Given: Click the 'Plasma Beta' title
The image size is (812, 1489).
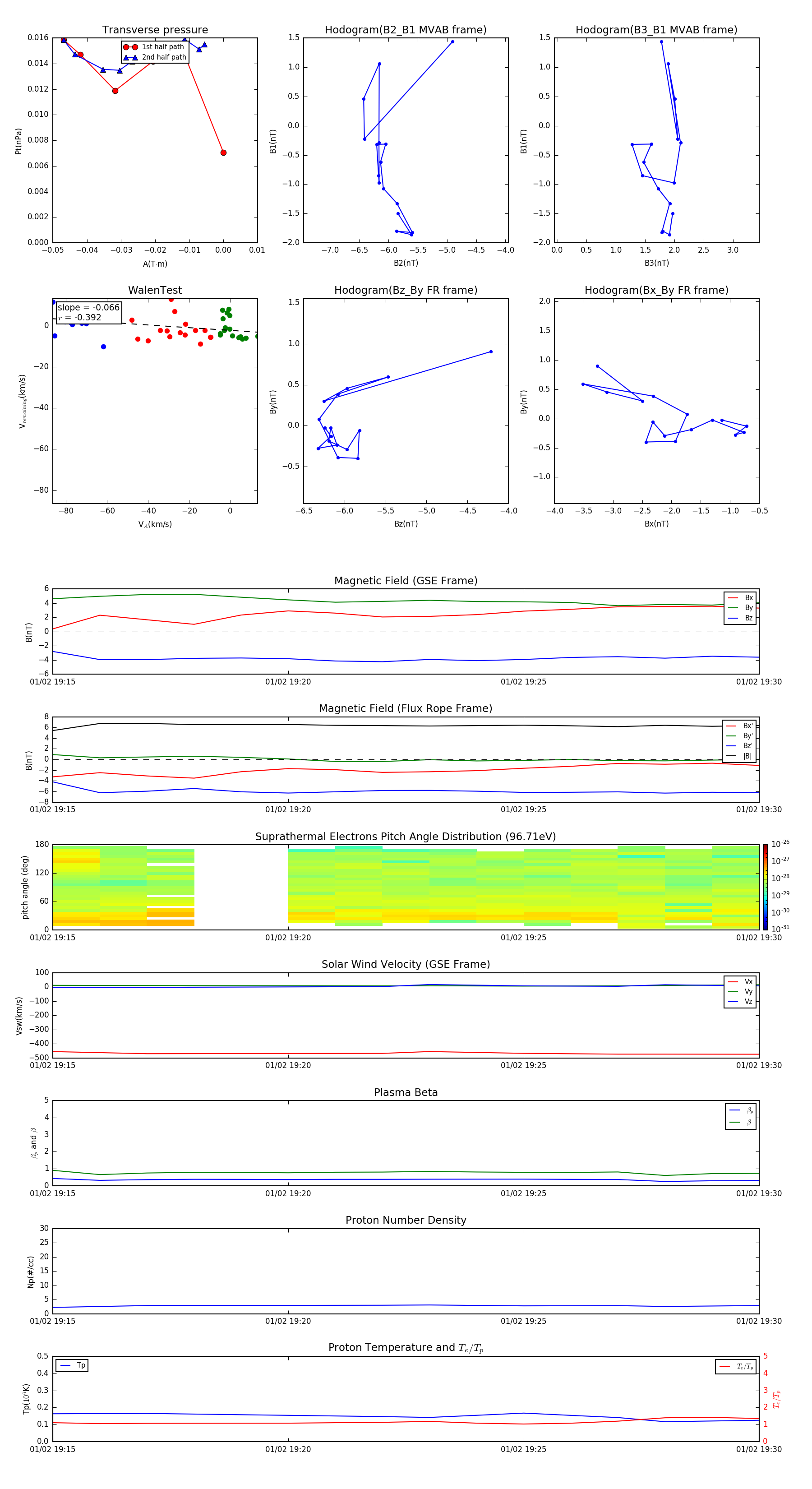Looking at the screenshot, I should 406,1092.
